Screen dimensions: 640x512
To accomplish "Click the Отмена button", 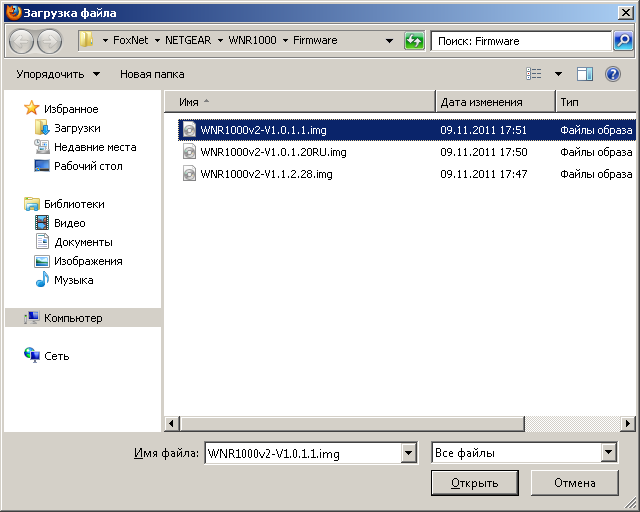I will (575, 483).
